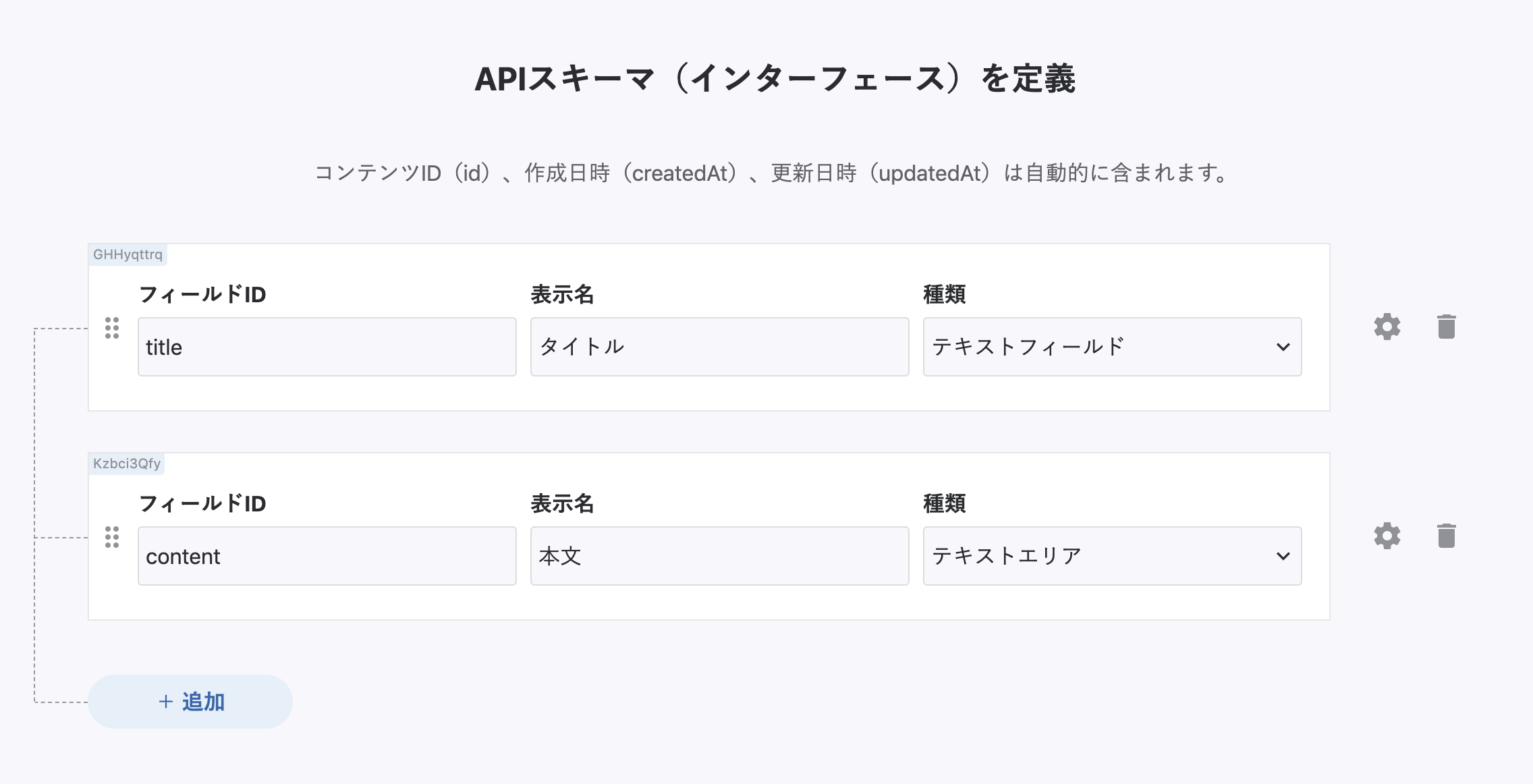Delete the content field with trash icon
The image size is (1533, 784).
pyautogui.click(x=1446, y=536)
